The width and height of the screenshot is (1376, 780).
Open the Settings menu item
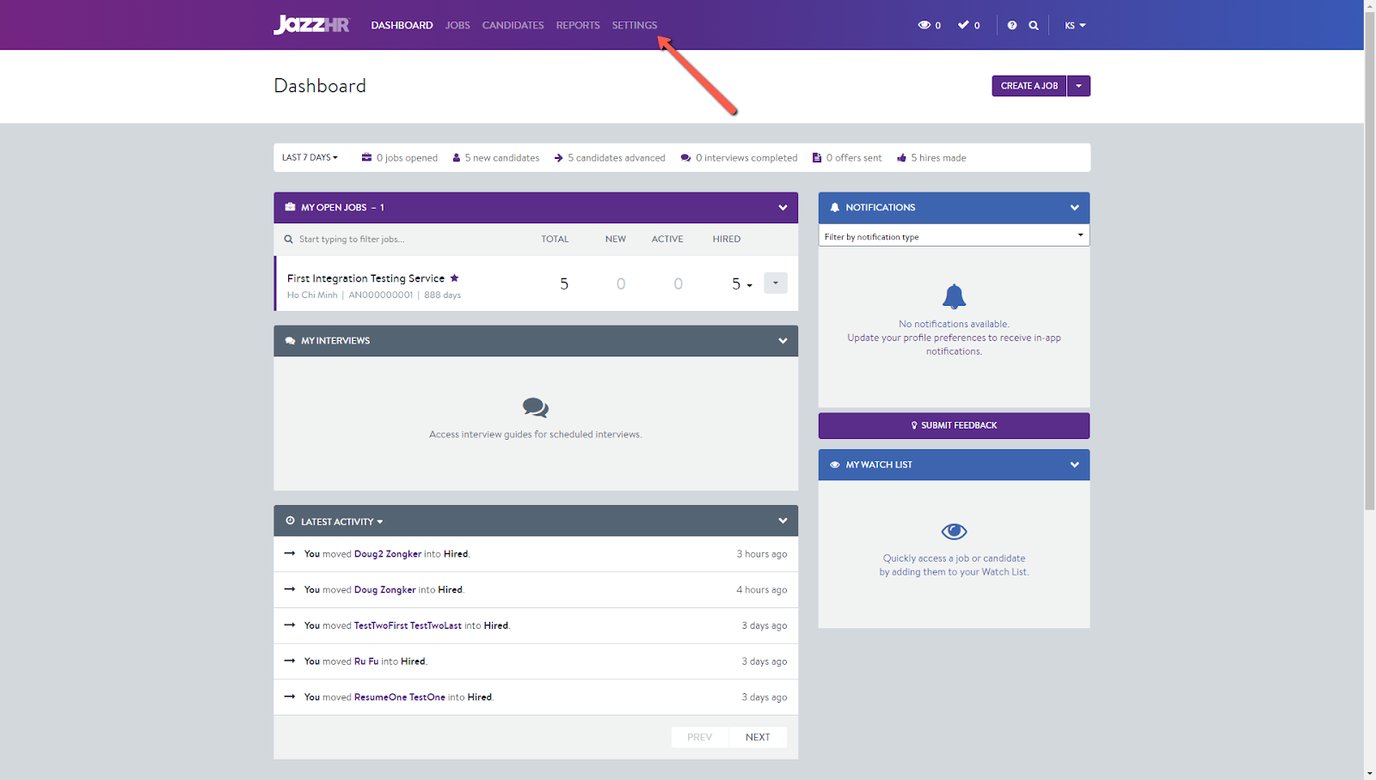(x=634, y=25)
